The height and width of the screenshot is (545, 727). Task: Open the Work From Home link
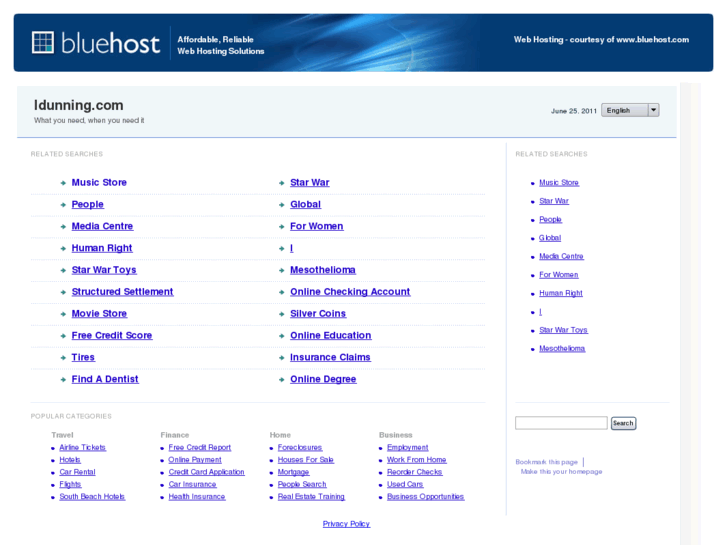[416, 460]
